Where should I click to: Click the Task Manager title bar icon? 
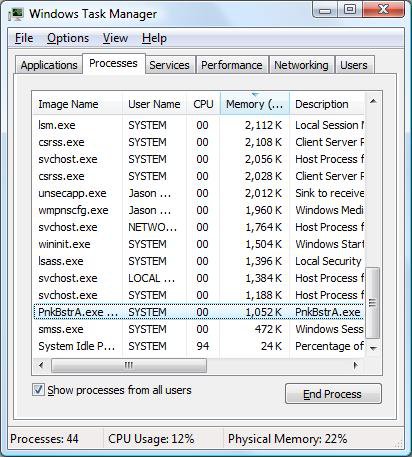[16, 14]
